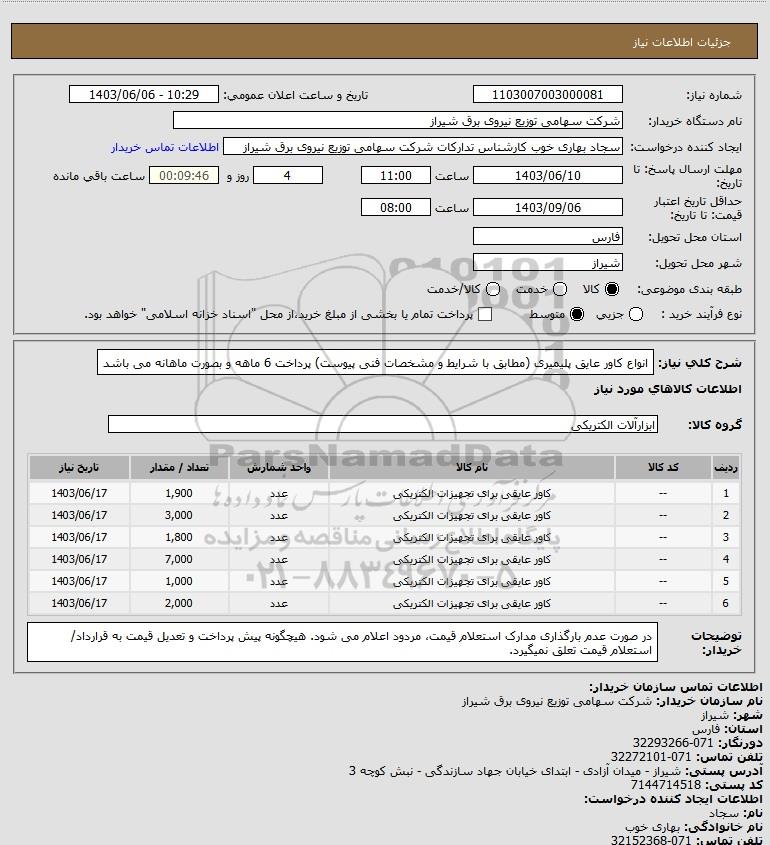
Task: Click the response deadline date 1403/06/10
Action: click(547, 176)
